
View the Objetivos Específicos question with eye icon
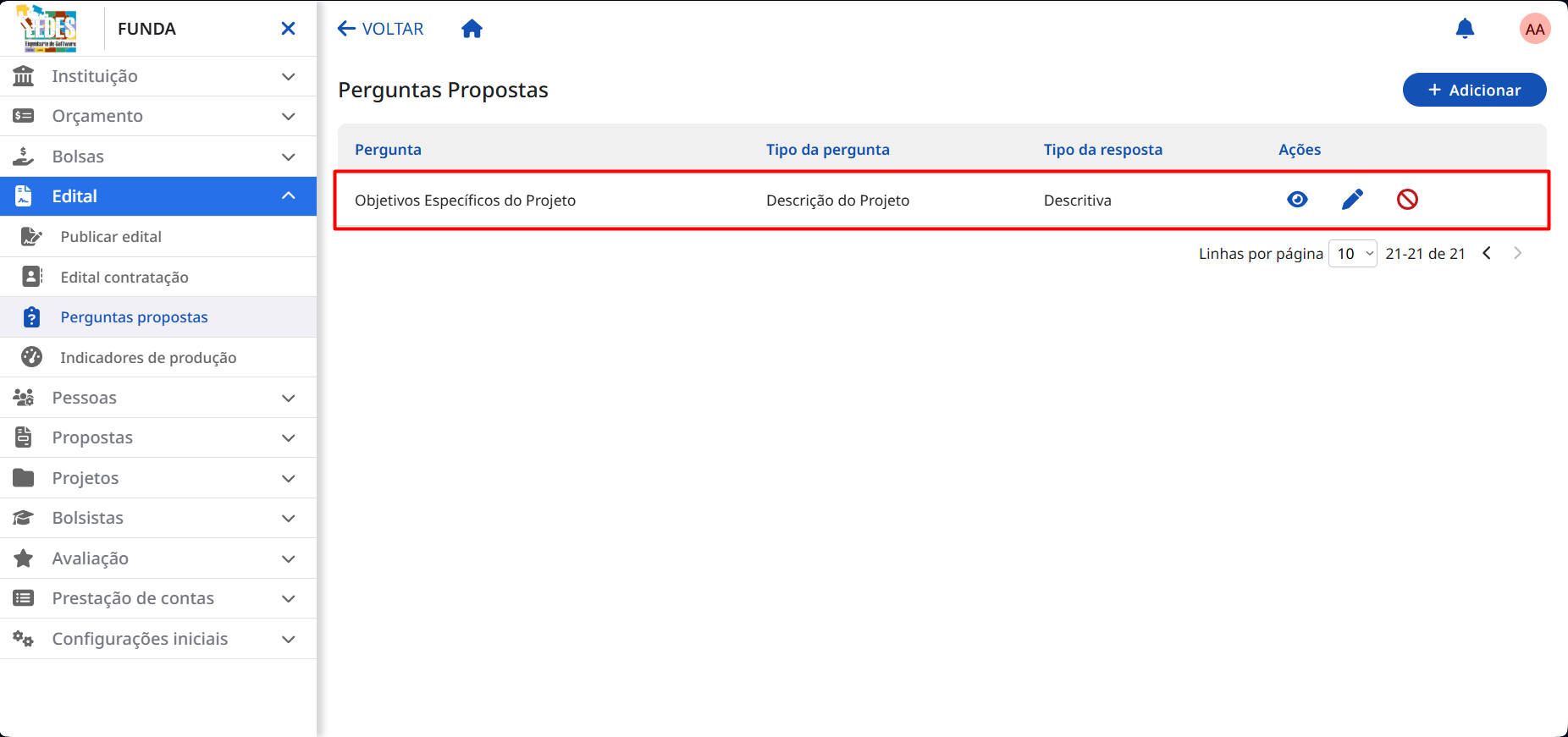pyautogui.click(x=1297, y=200)
